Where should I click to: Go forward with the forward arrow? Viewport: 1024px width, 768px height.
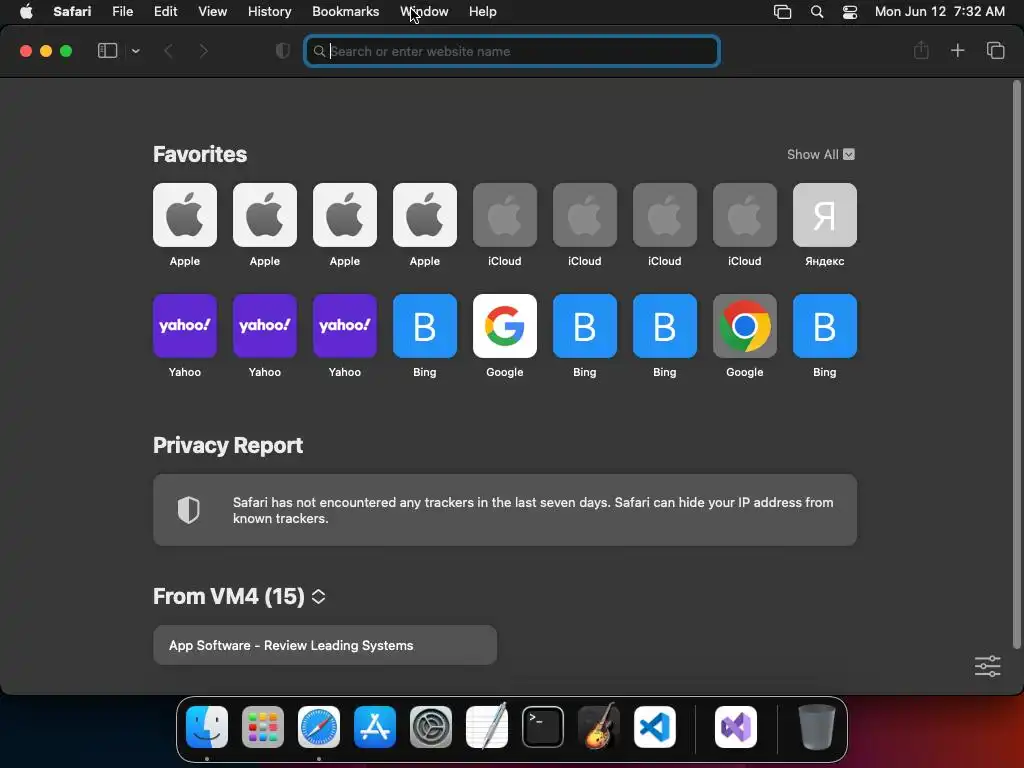203,51
